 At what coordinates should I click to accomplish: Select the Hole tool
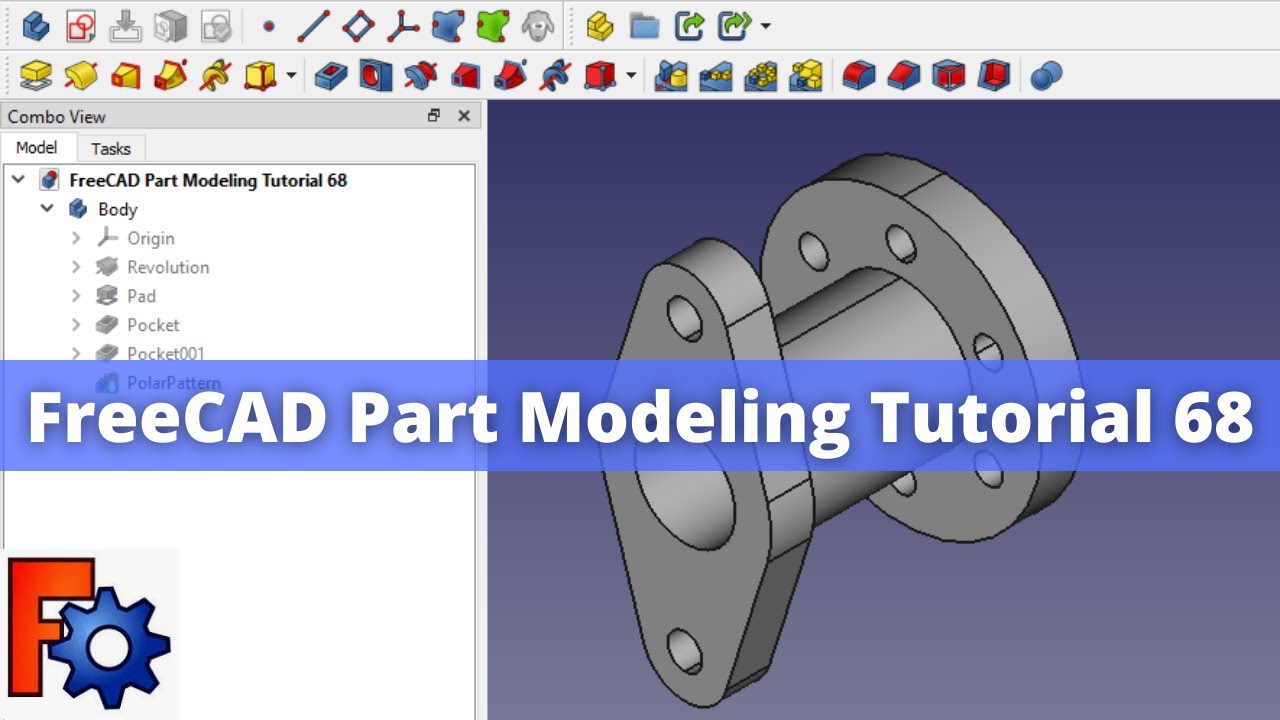tap(376, 75)
